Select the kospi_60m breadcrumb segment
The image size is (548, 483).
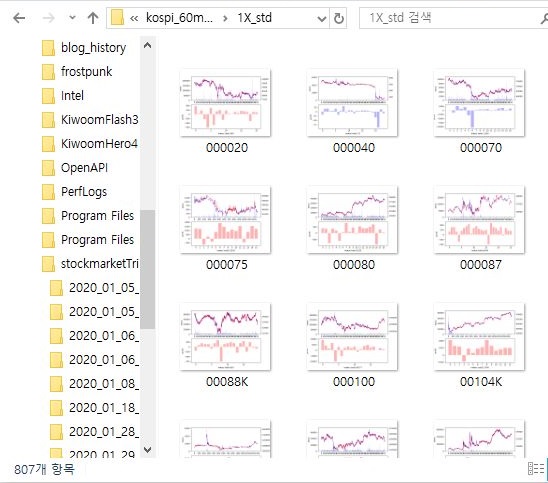(179, 17)
